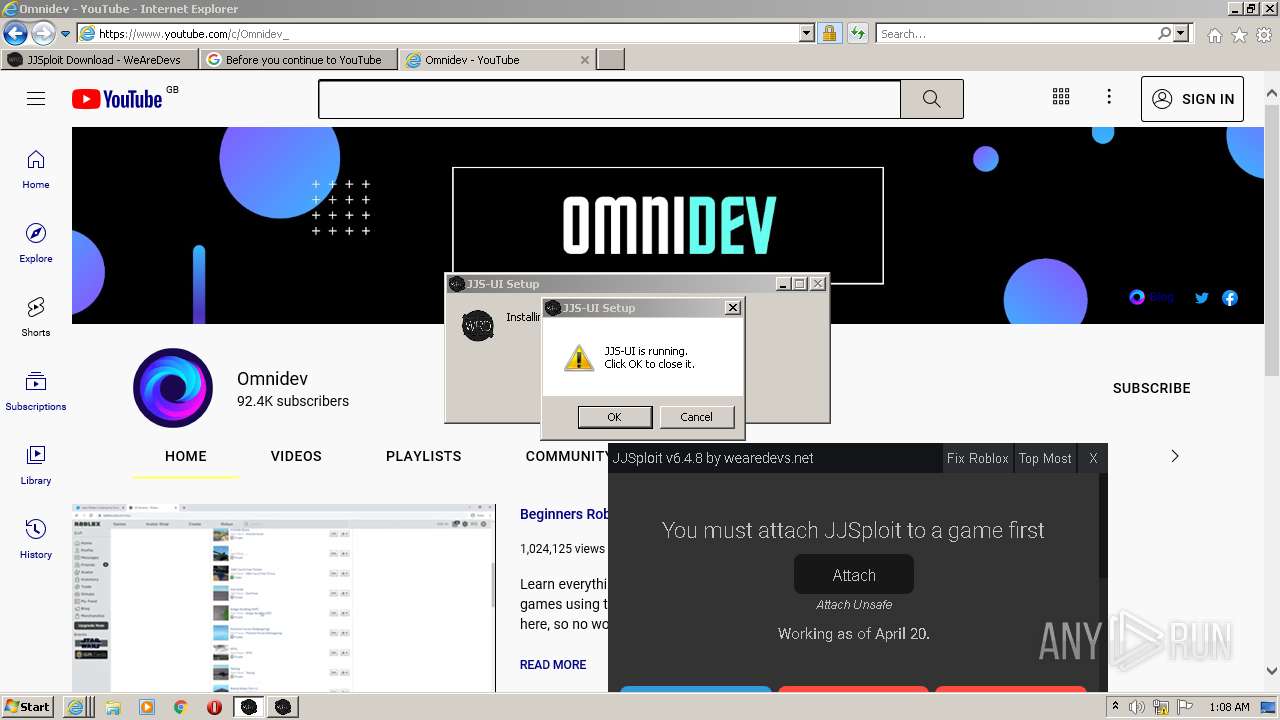Click the IE search box magnifier
This screenshot has height=720, width=1280.
(1164, 33)
